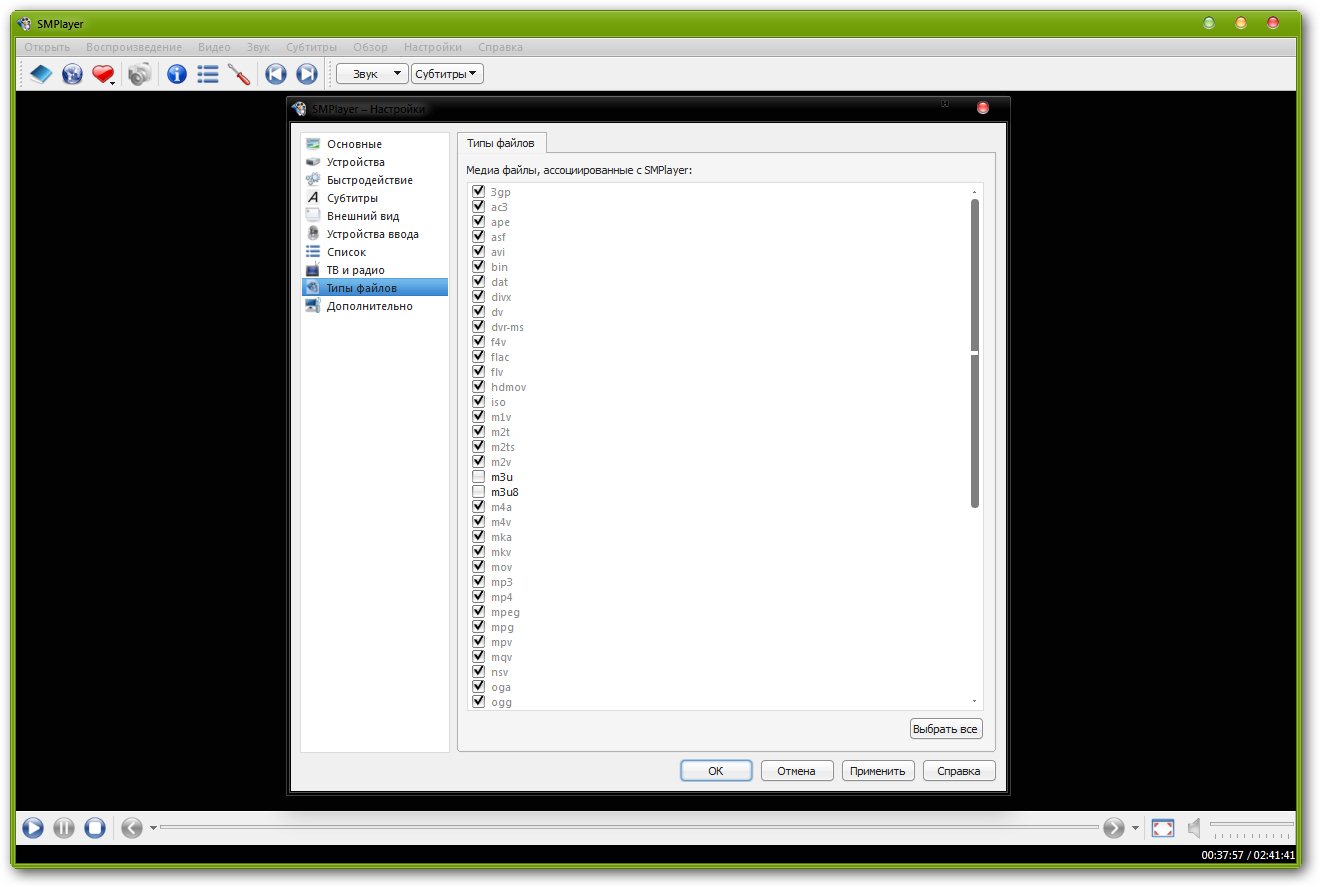Open the Обзор menu
1320x887 pixels.
pyautogui.click(x=370, y=47)
